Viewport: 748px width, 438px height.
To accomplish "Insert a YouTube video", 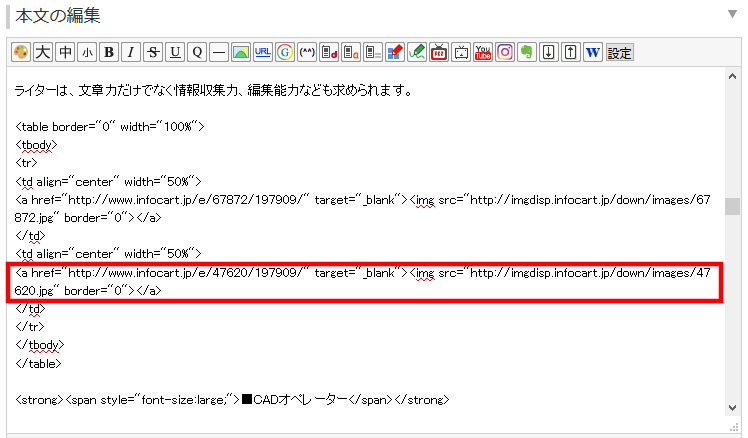I will [483, 52].
